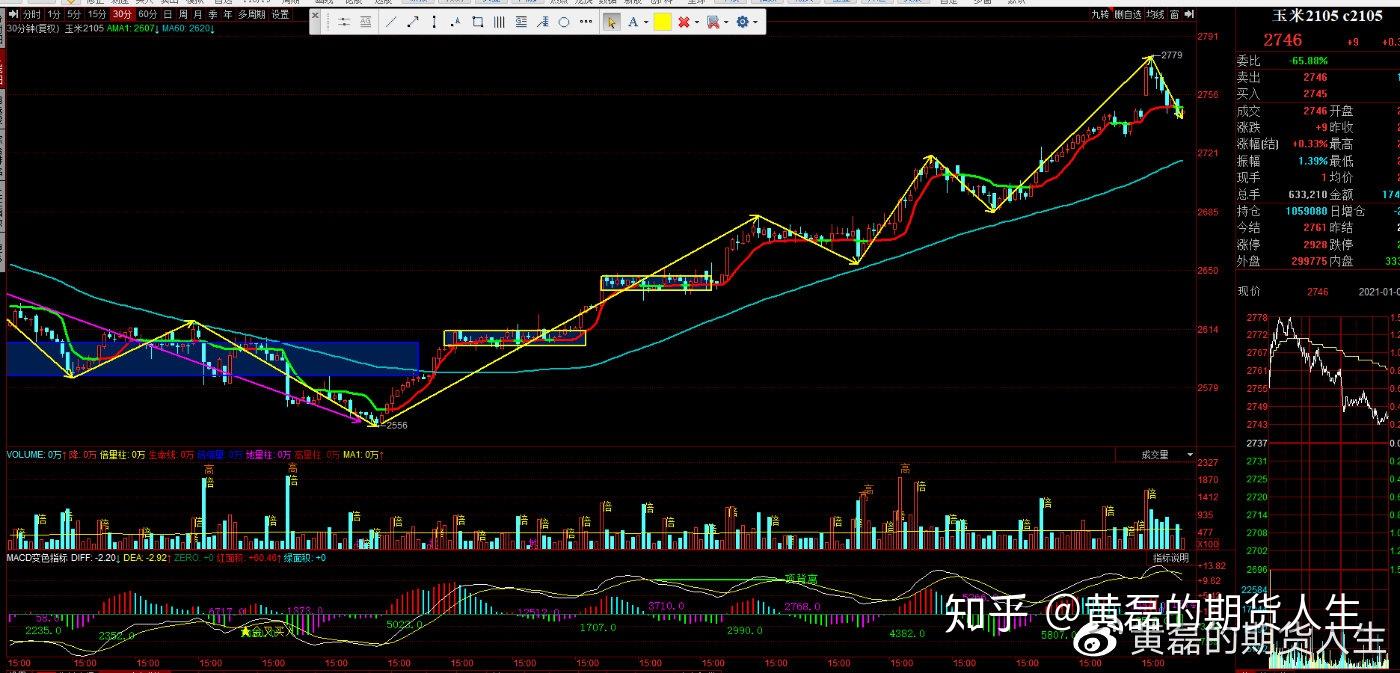Select the text annotation tool

(633, 22)
